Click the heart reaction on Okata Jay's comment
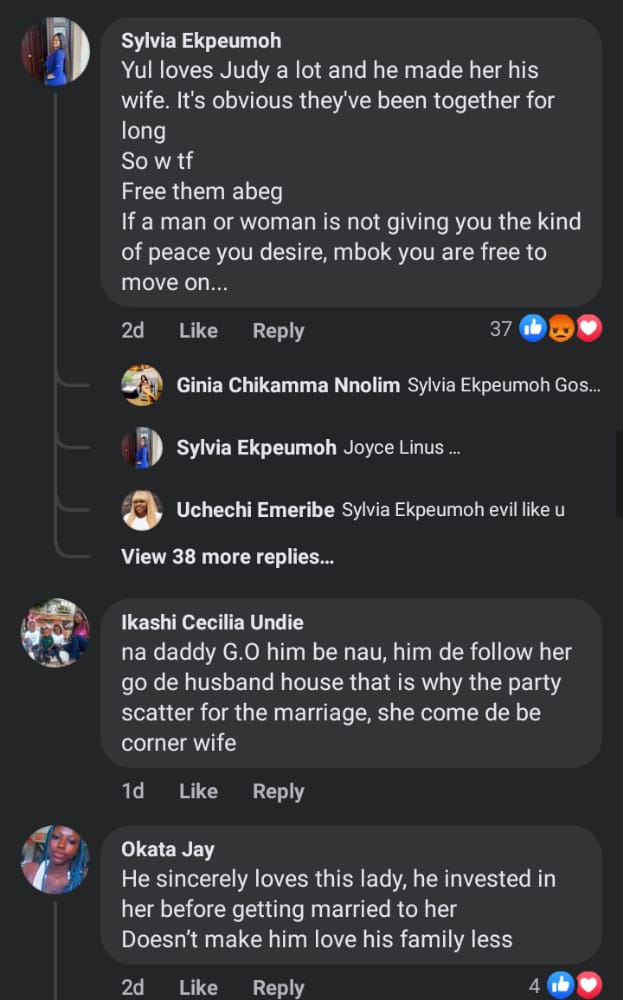623x1000 pixels. tap(589, 985)
